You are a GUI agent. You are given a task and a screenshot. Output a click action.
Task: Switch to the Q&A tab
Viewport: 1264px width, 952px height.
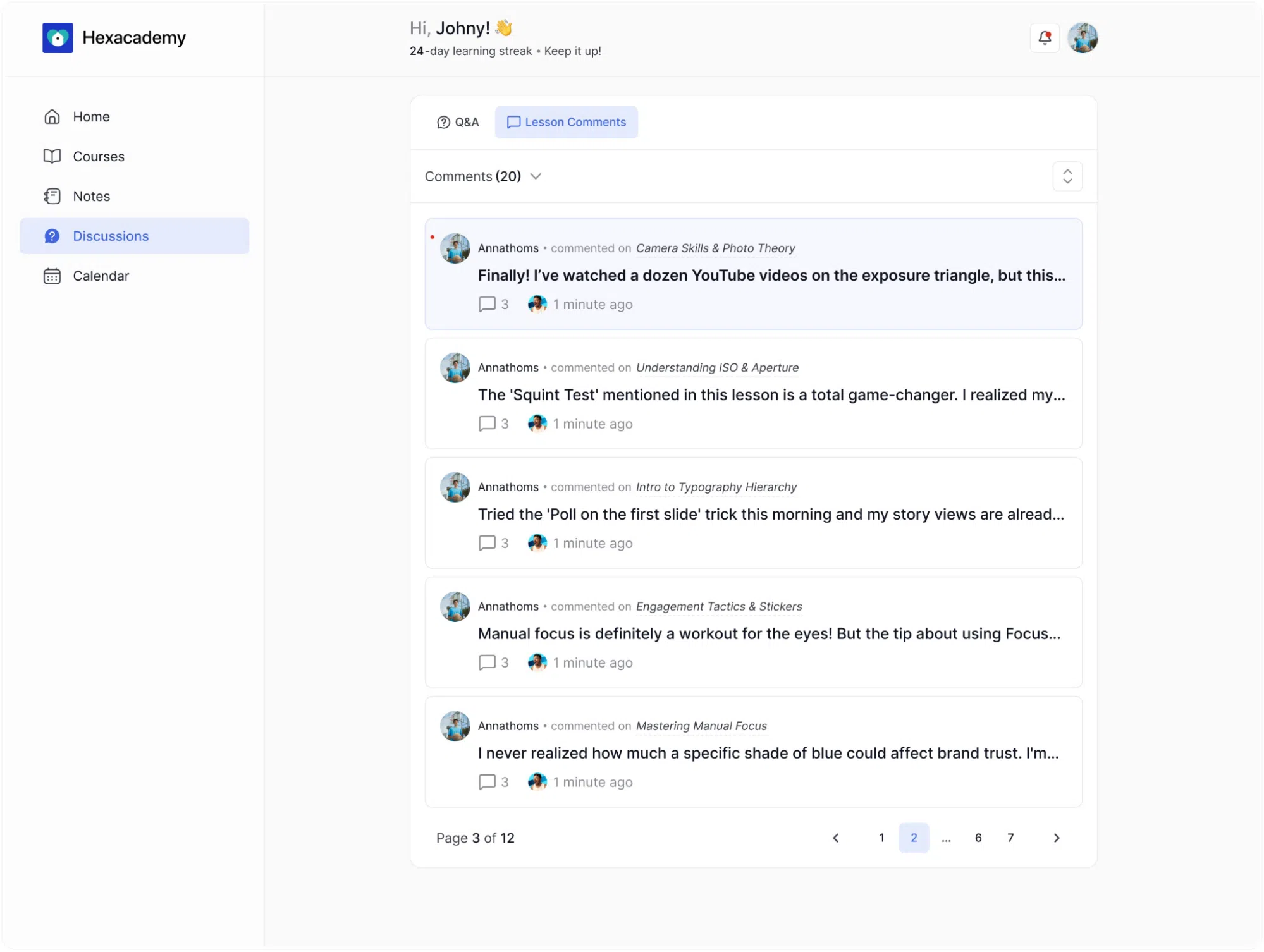458,123
